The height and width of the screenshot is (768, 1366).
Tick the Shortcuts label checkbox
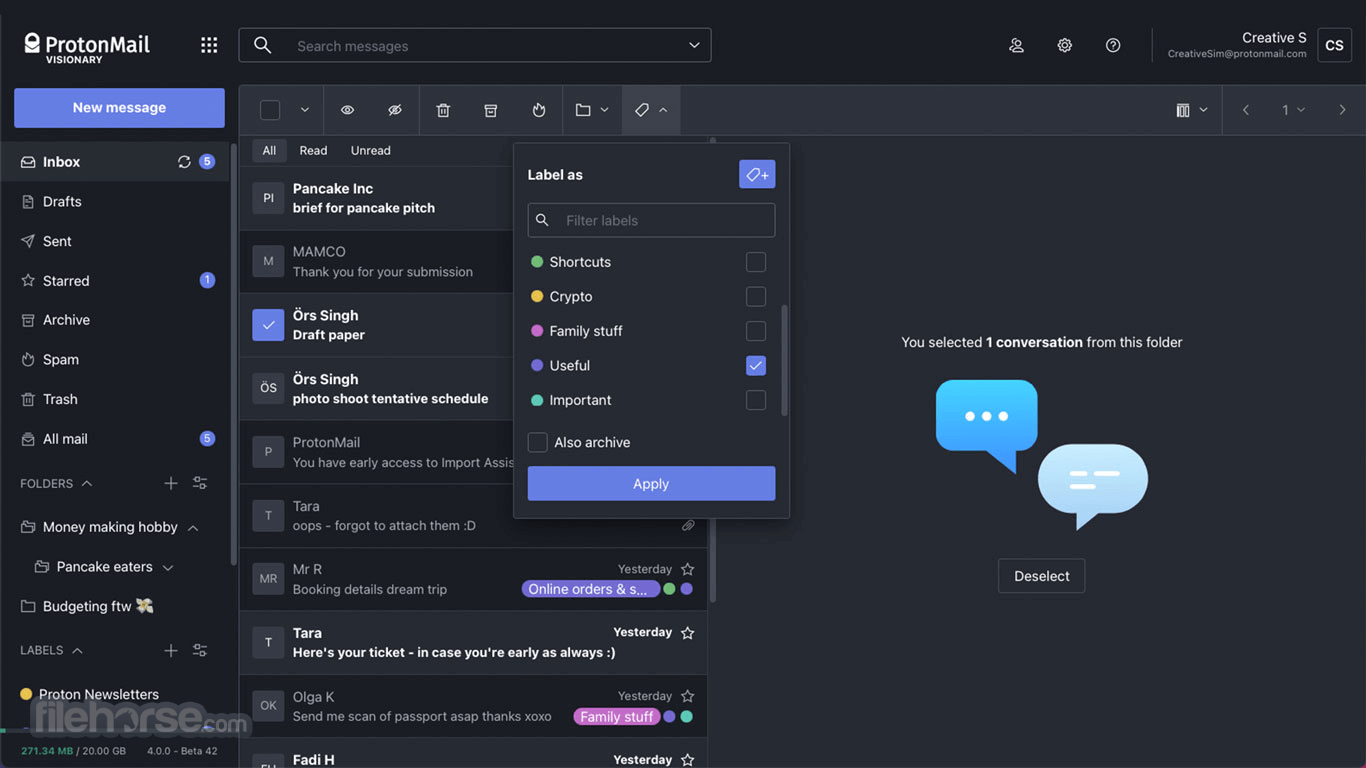click(x=756, y=262)
